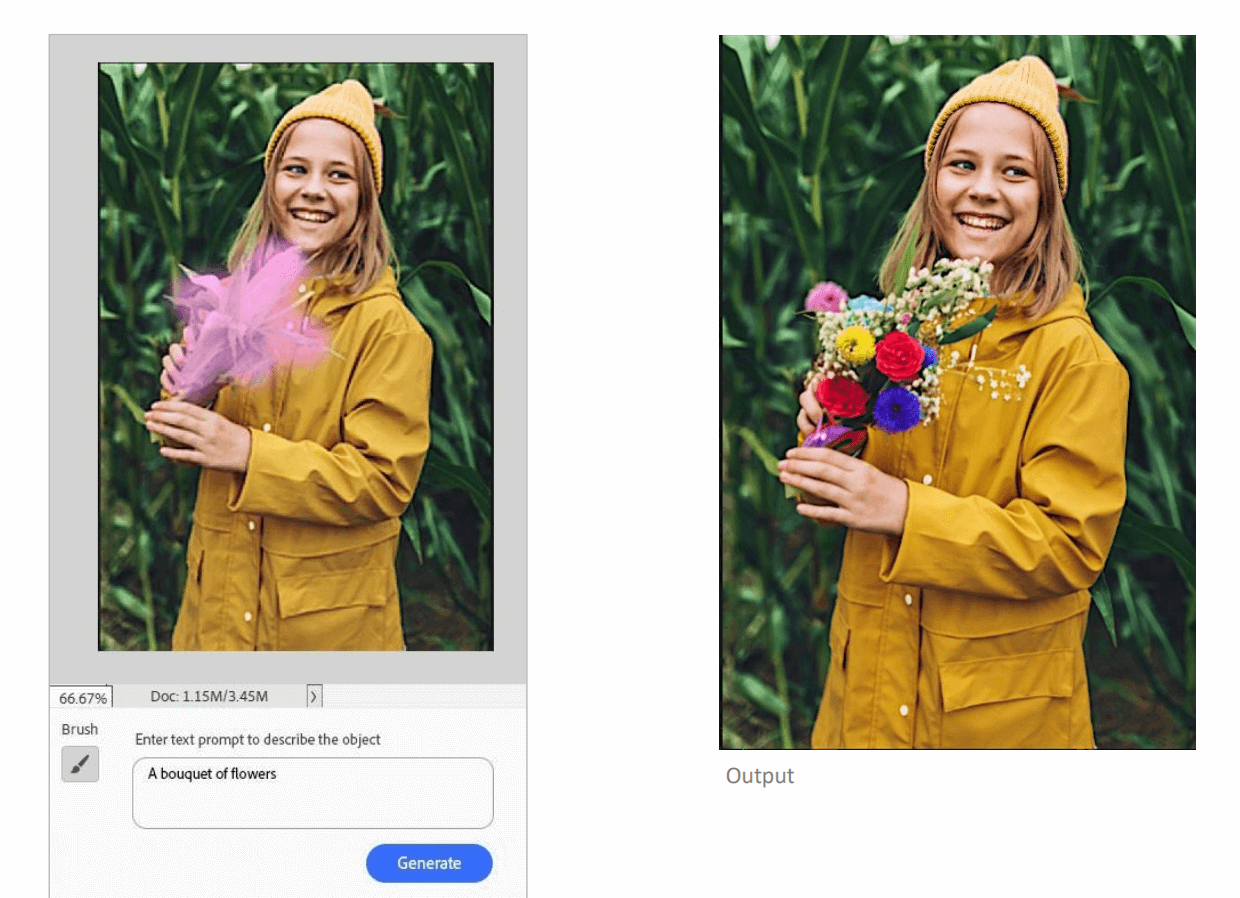Click the 'Enter text prompt to describe the object' label
This screenshot has width=1240, height=898.
(258, 740)
